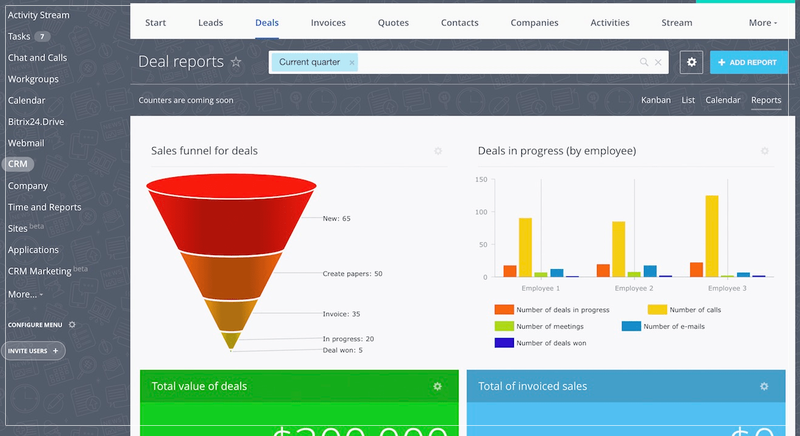Open the settings gear beside Add Report
The width and height of the screenshot is (800, 436).
click(x=691, y=62)
